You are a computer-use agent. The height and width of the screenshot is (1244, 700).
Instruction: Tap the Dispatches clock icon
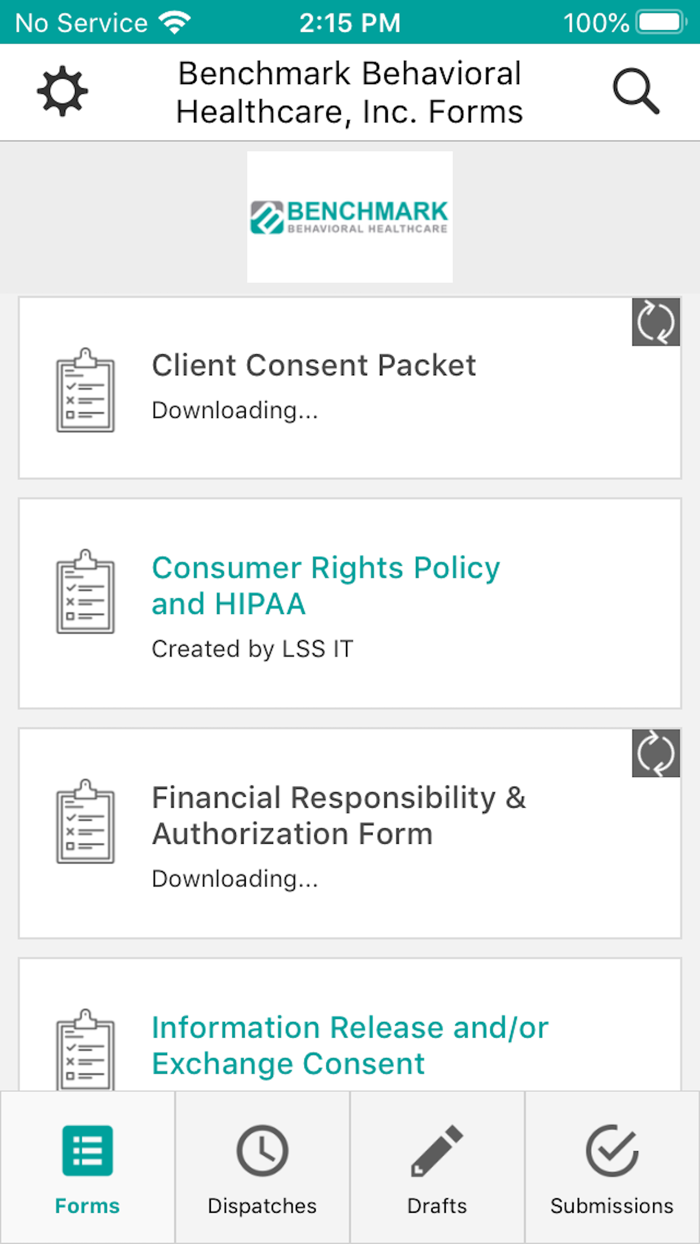pyautogui.click(x=261, y=1151)
